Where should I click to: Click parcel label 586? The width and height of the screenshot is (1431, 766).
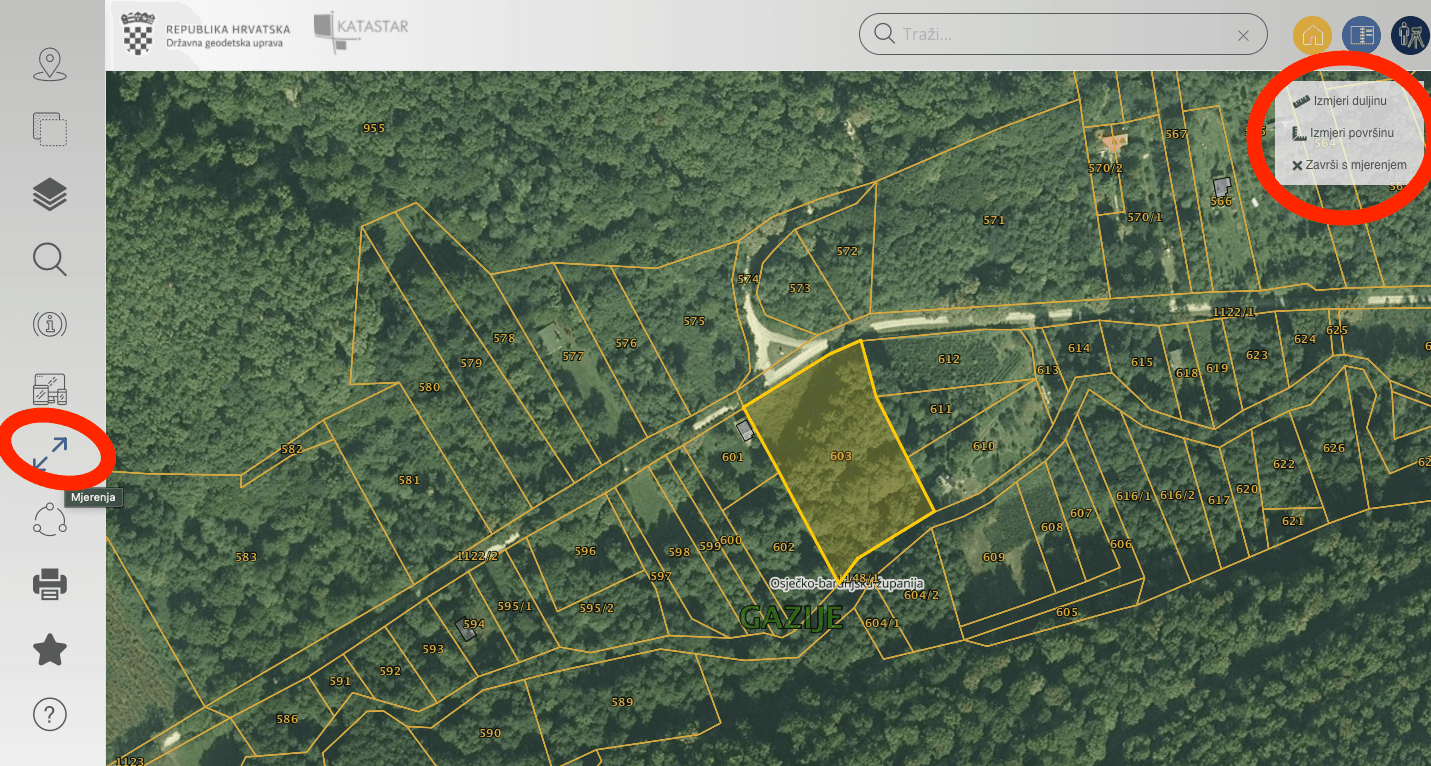[x=287, y=719]
